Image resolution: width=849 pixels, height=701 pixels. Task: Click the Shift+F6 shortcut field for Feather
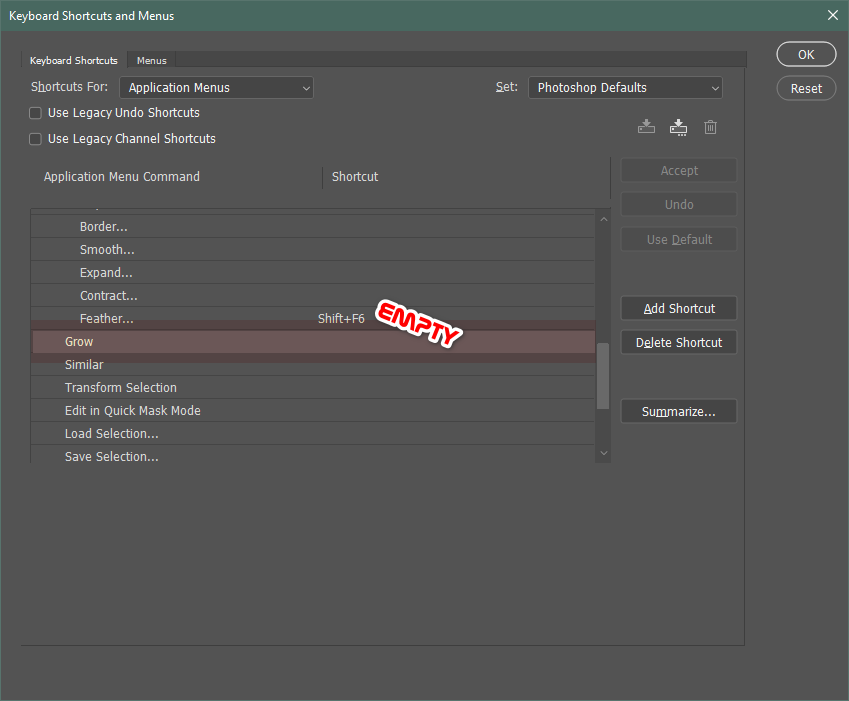(339, 318)
